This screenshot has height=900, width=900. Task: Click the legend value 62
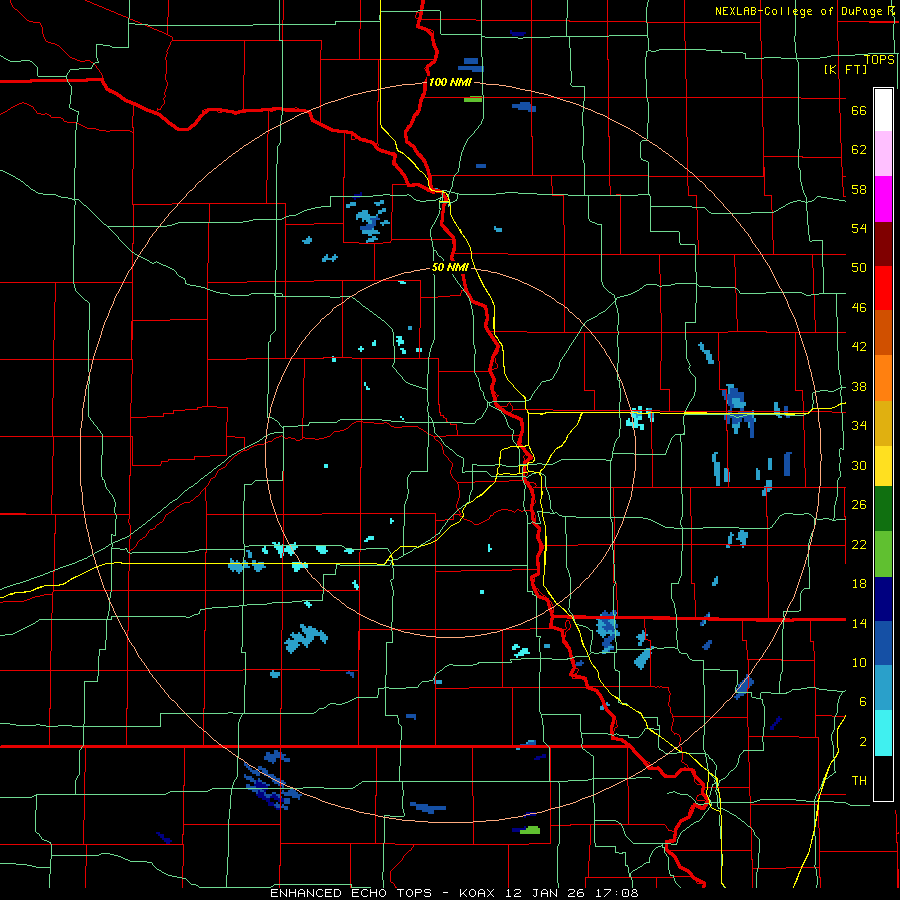(859, 150)
